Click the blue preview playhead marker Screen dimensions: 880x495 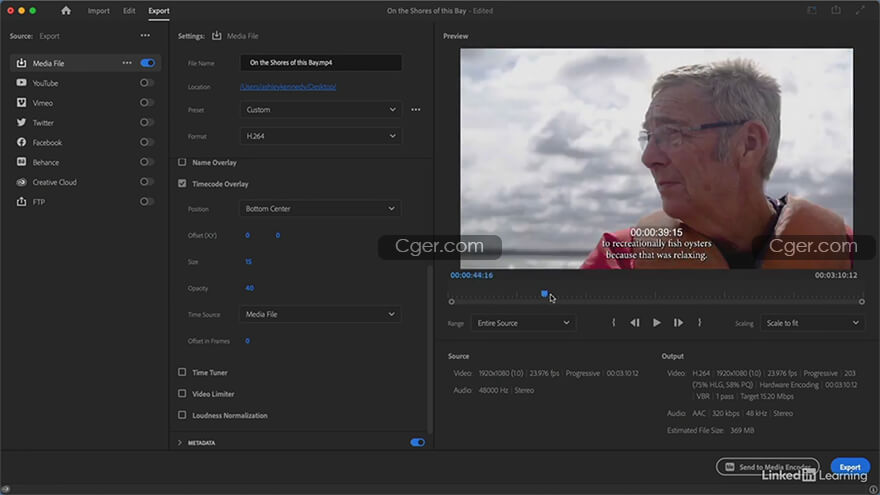pos(544,294)
